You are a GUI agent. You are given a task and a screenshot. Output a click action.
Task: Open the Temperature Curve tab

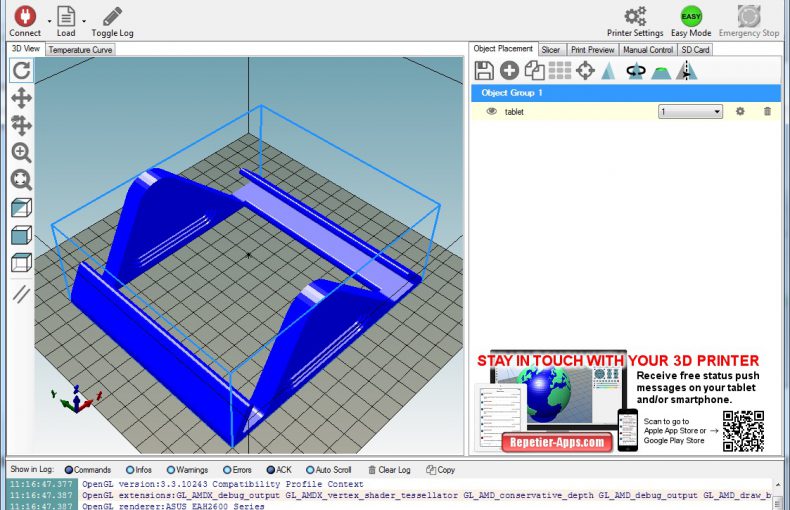coord(81,49)
